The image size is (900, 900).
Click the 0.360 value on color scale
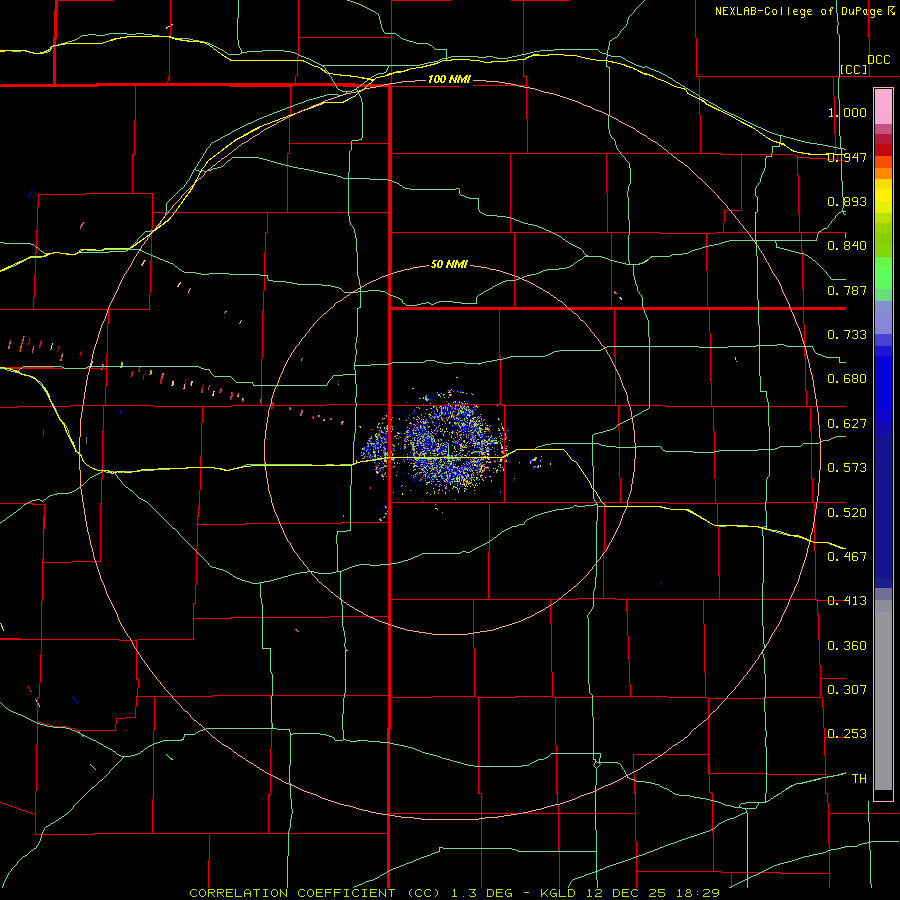click(x=847, y=646)
